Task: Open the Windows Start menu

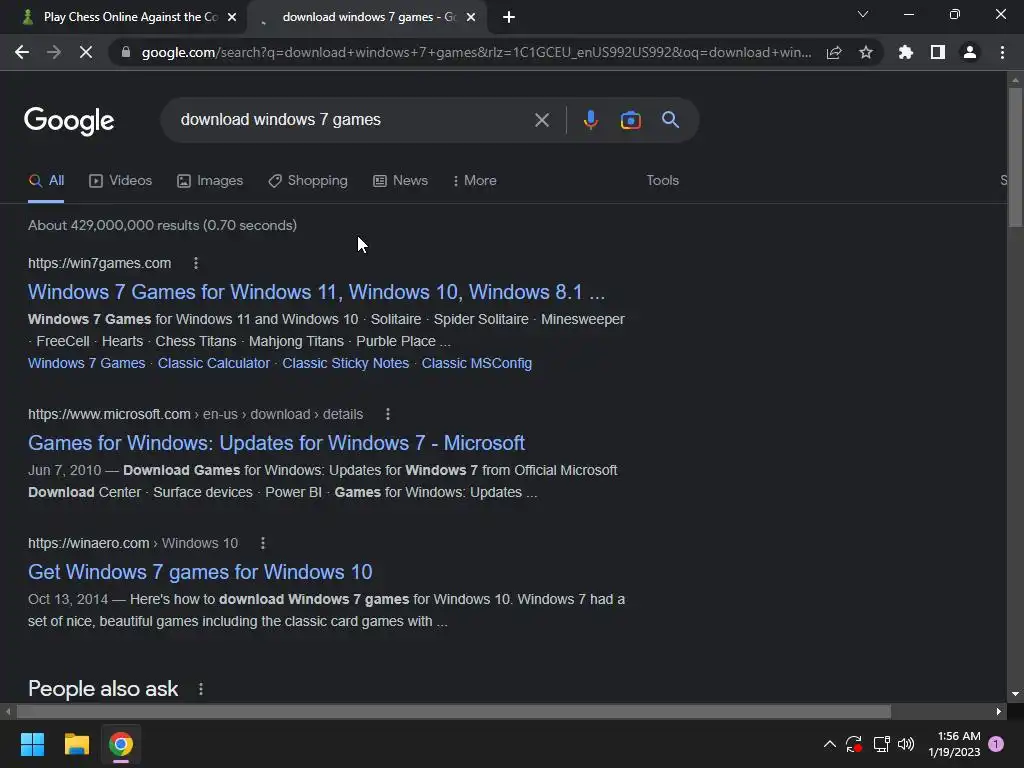Action: point(32,744)
